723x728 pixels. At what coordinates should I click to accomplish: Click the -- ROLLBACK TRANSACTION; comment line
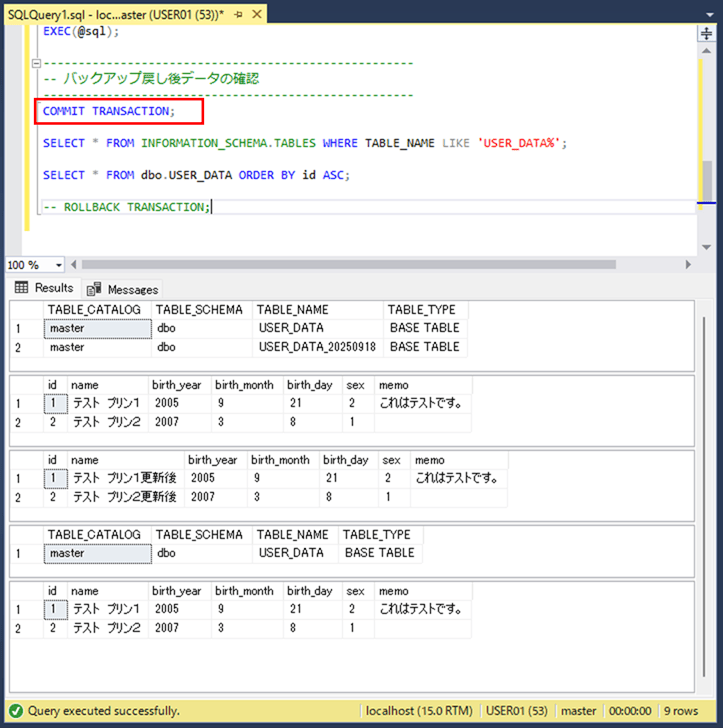(127, 207)
